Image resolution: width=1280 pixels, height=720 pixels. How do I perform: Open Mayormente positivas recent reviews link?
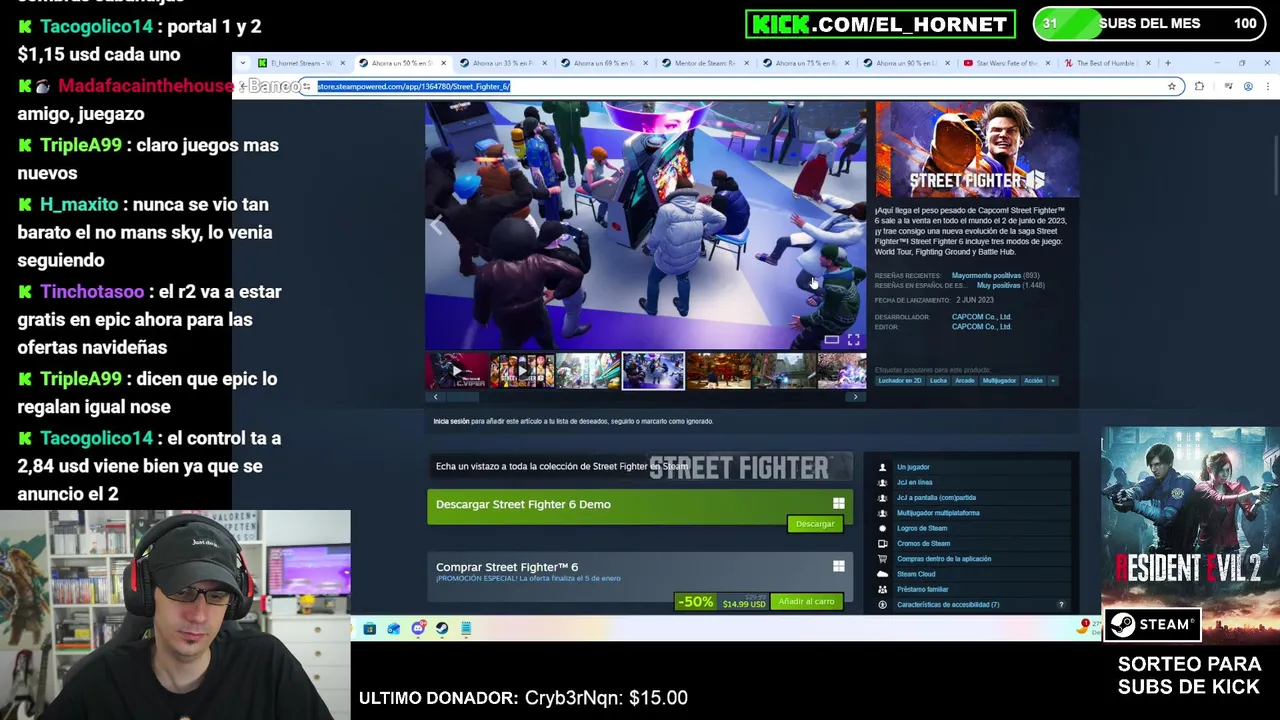[986, 275]
